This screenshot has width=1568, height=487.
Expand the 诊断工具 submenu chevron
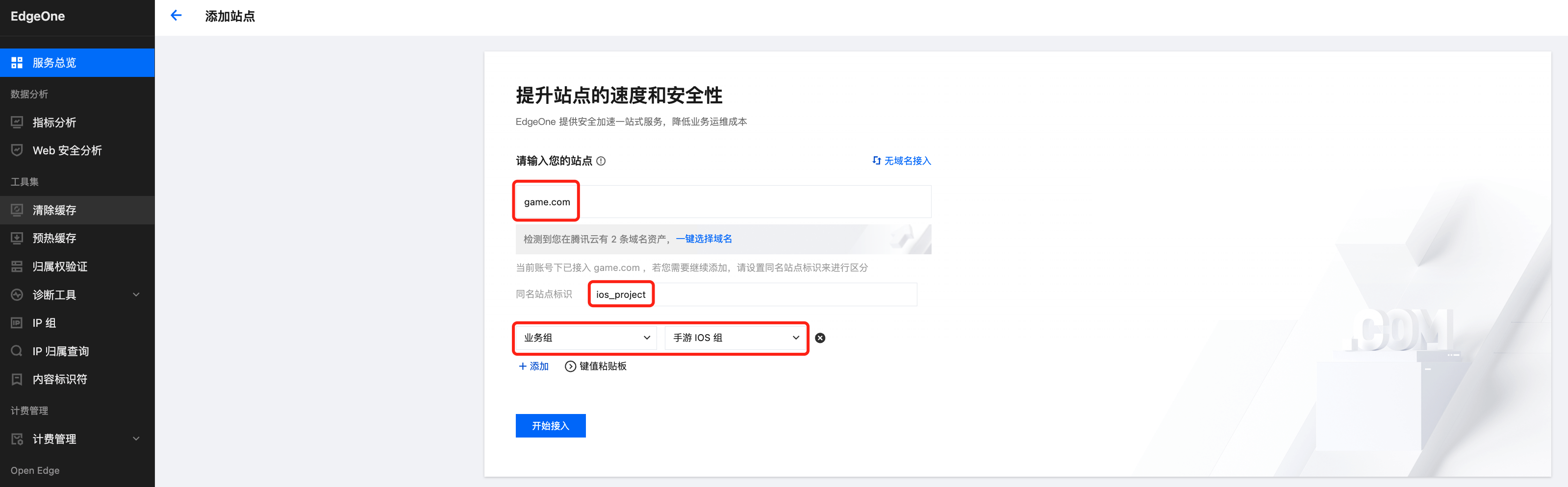(136, 295)
